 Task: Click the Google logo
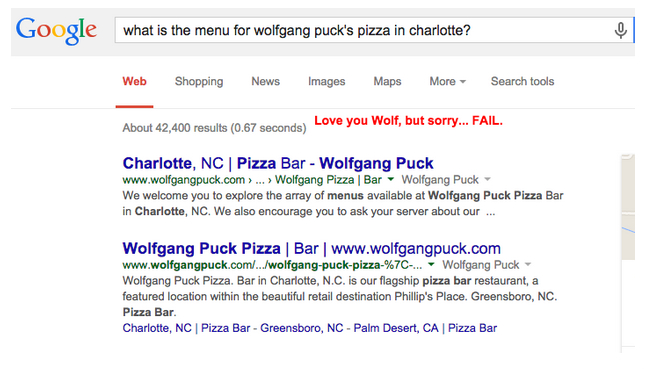56,31
